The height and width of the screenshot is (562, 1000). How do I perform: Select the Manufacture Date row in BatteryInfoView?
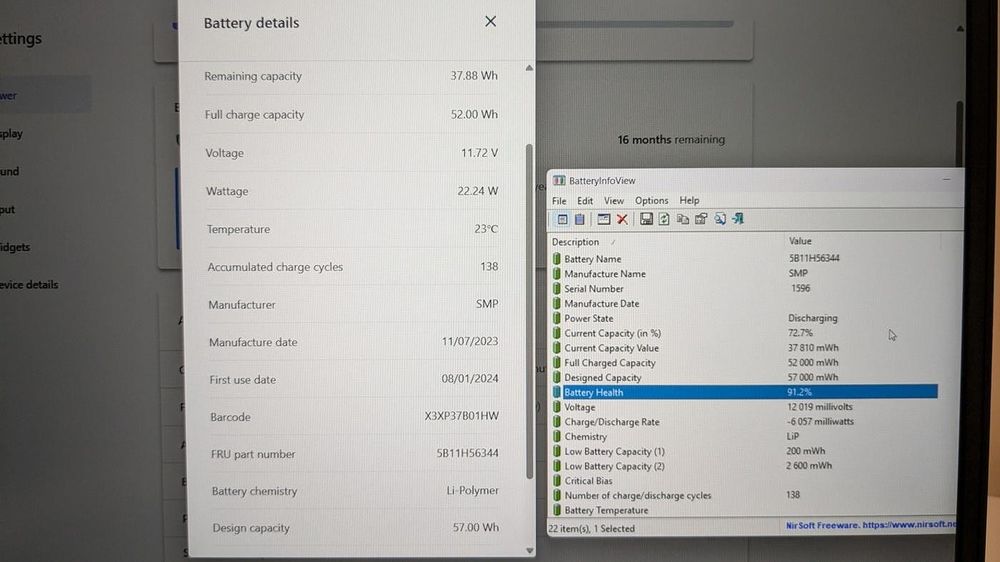coord(744,303)
